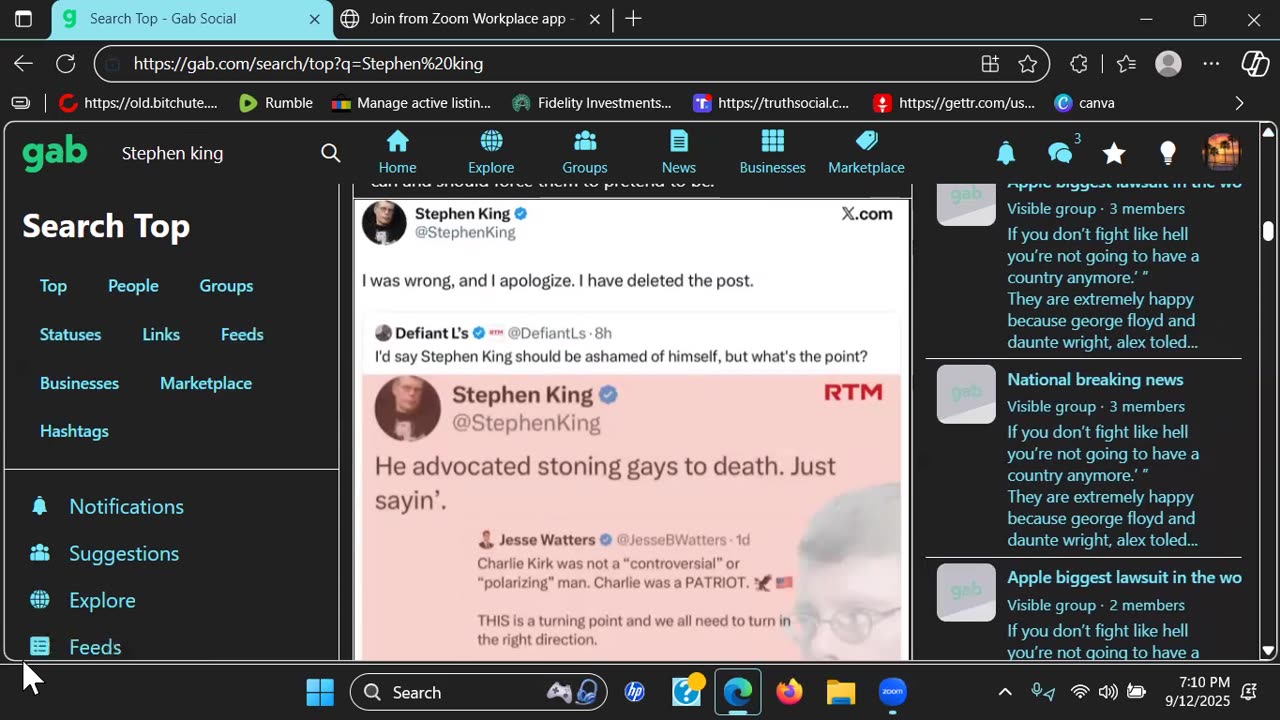Viewport: 1280px width, 720px height.
Task: Open split screen icon in address bar
Action: tap(990, 64)
